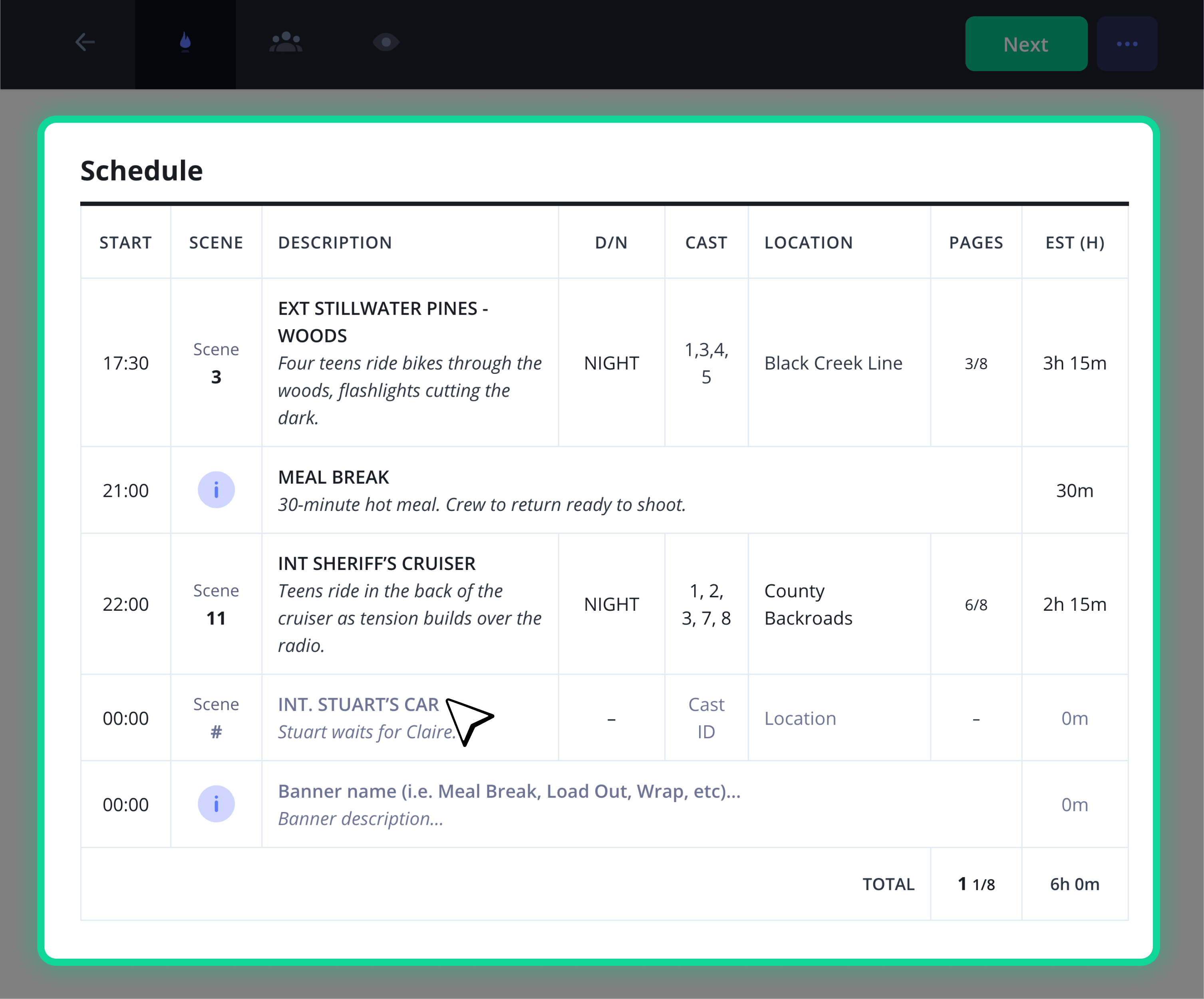Open the three-dot more options menu
The height and width of the screenshot is (999, 1204).
point(1127,44)
